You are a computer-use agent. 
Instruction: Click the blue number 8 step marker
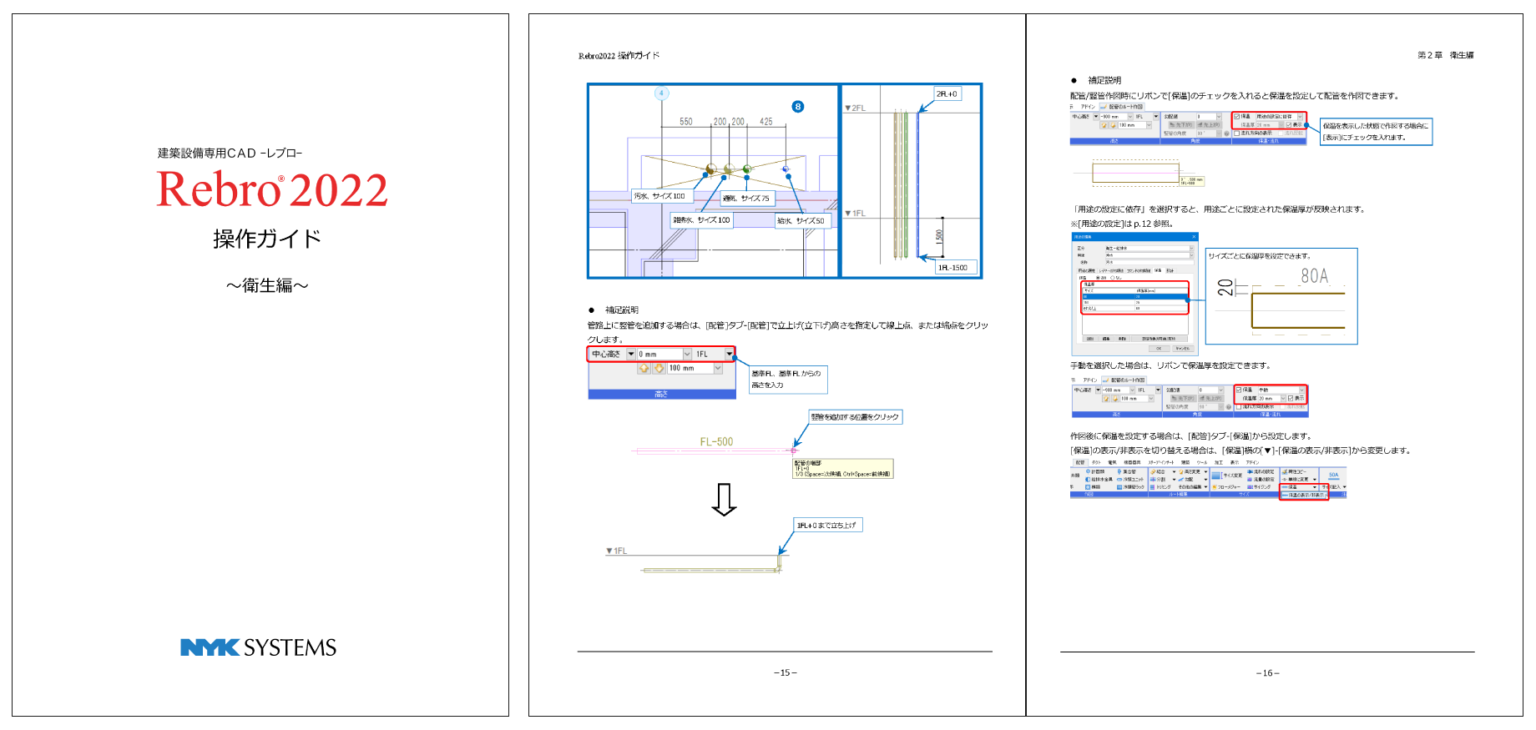[797, 106]
